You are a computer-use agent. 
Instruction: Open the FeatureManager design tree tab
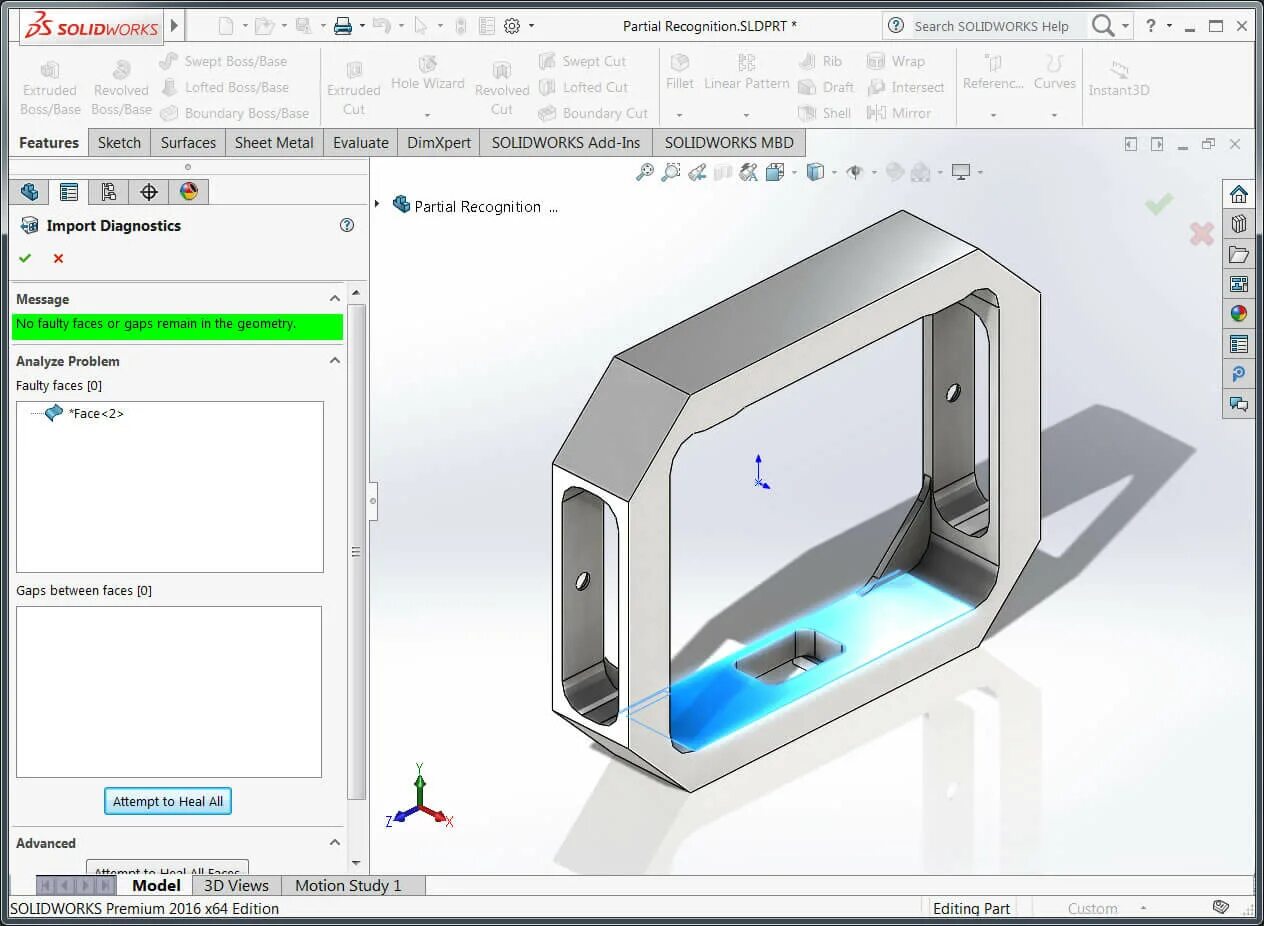point(29,191)
